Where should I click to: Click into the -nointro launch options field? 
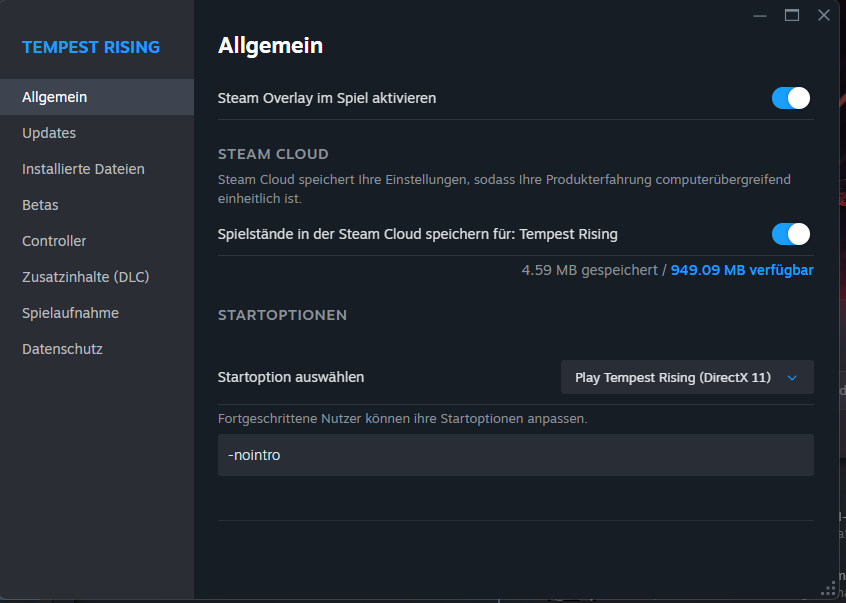click(515, 455)
